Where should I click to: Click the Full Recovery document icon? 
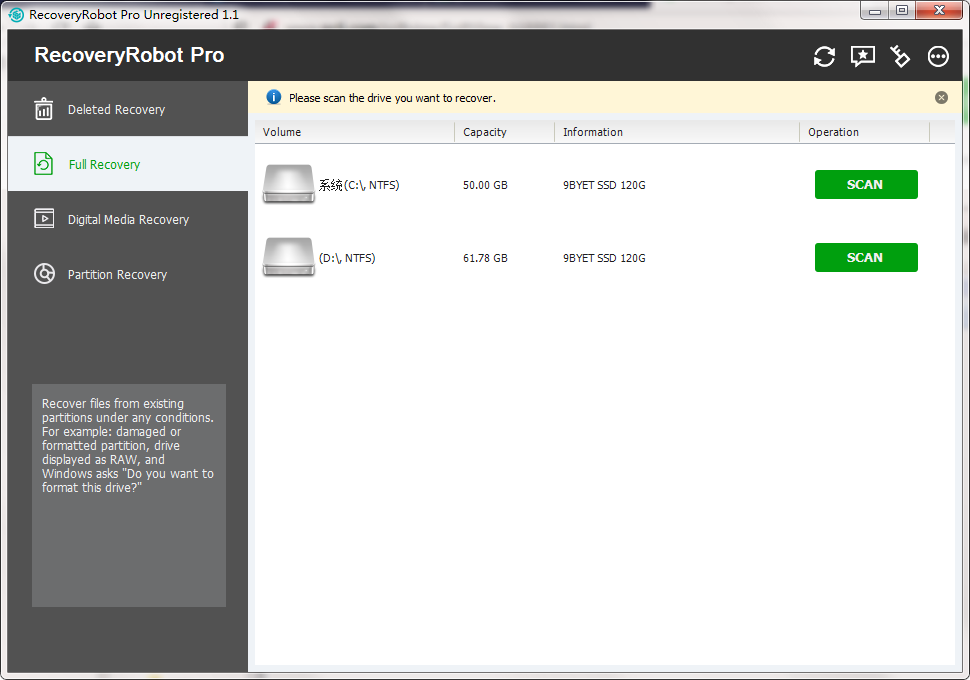(43, 164)
